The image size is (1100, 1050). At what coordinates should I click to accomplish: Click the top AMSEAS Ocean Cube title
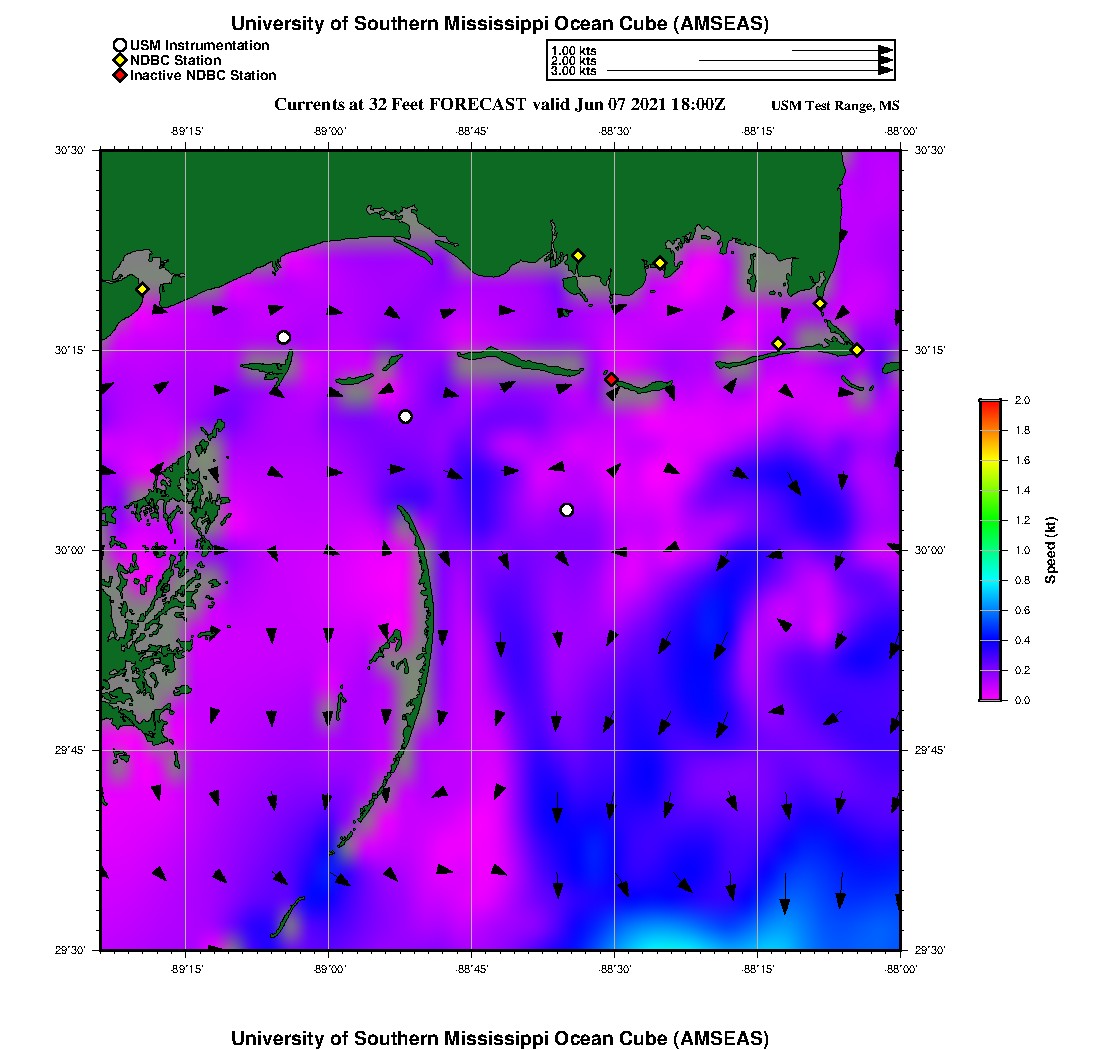[500, 23]
